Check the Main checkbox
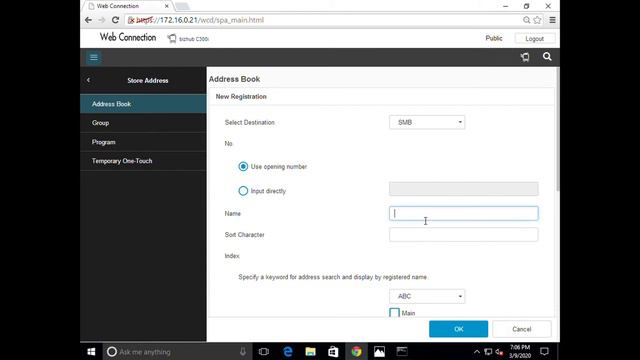Screen dimensions: 640x360 [394, 313]
